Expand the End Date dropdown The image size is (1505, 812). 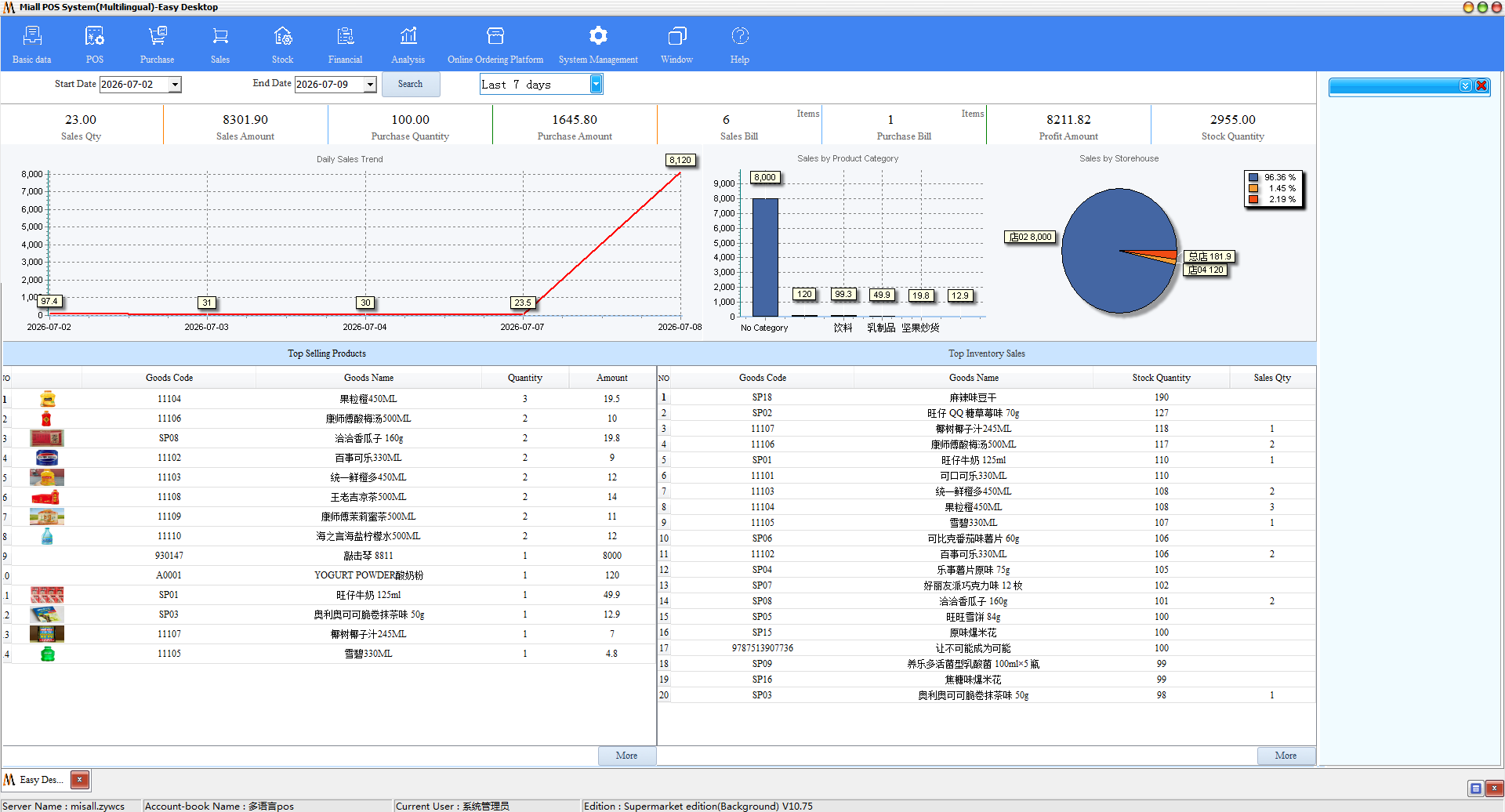click(371, 85)
